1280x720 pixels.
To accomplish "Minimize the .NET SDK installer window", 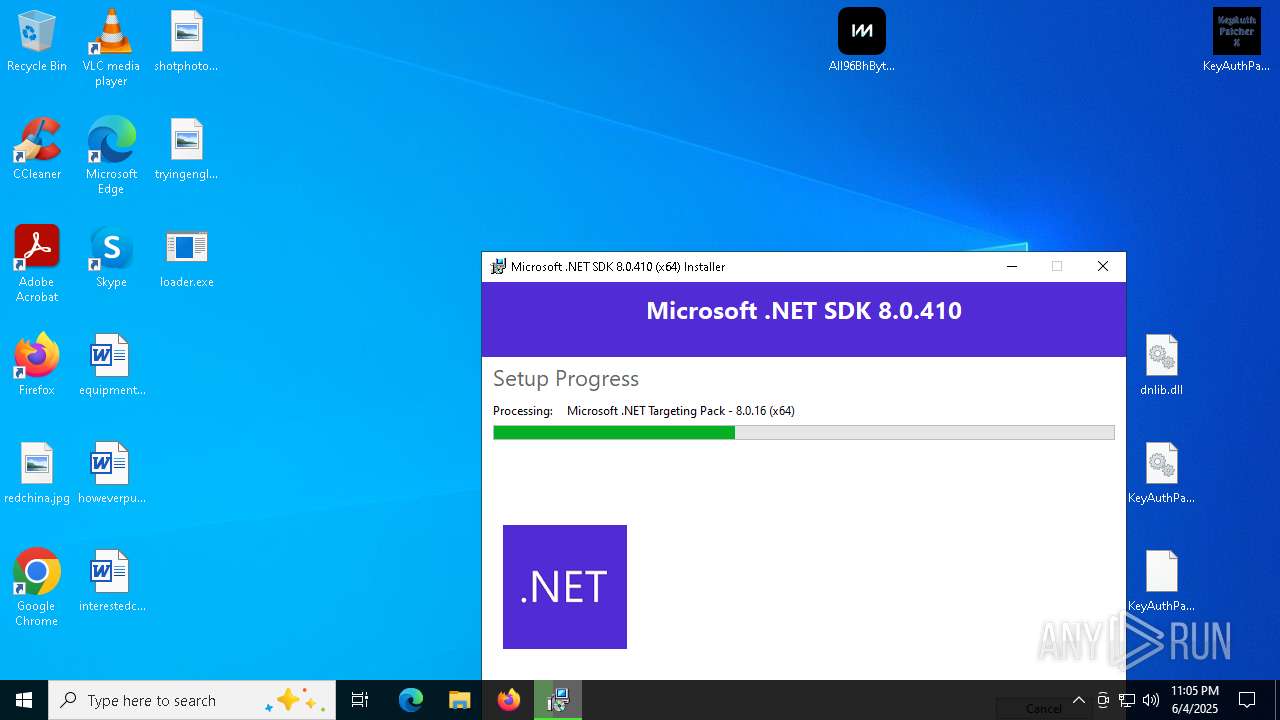I will pyautogui.click(x=1012, y=267).
